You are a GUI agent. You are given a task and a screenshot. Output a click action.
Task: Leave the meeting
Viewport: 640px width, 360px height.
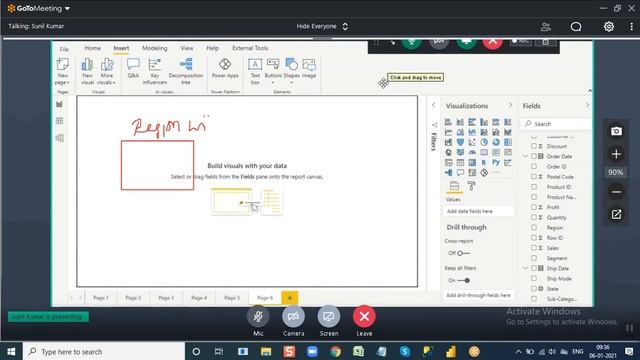pos(364,316)
